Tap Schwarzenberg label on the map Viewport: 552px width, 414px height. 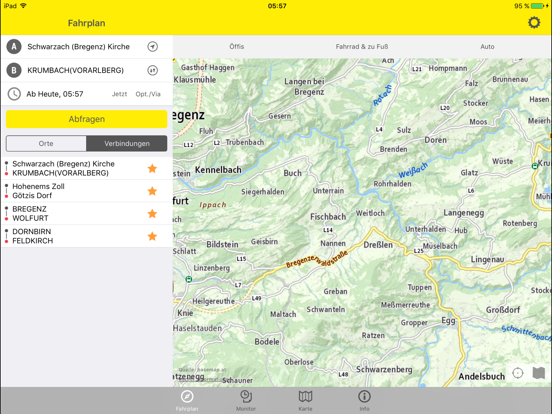[x=384, y=370]
